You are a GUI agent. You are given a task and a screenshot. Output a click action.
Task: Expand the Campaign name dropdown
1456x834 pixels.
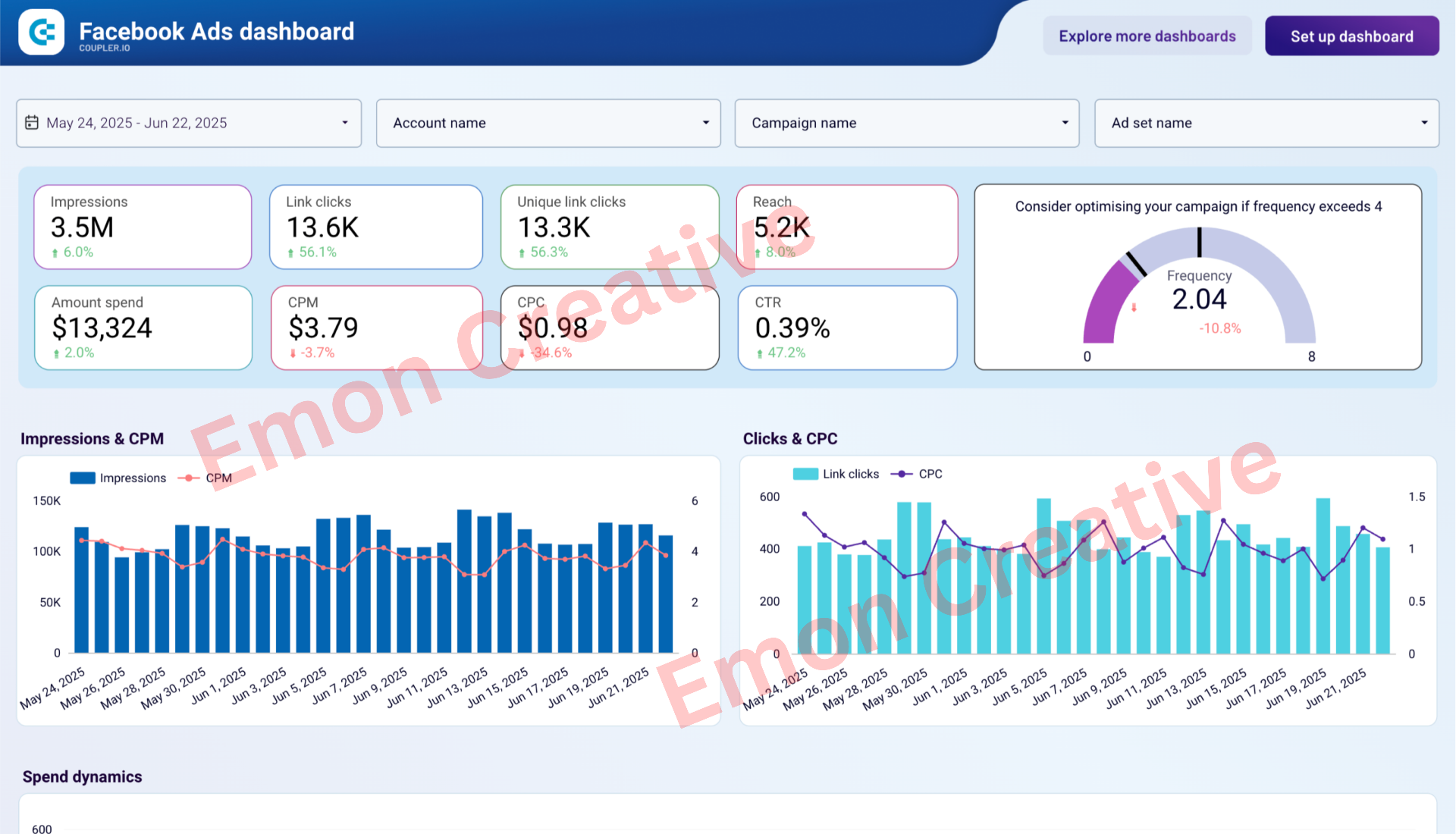(x=907, y=123)
